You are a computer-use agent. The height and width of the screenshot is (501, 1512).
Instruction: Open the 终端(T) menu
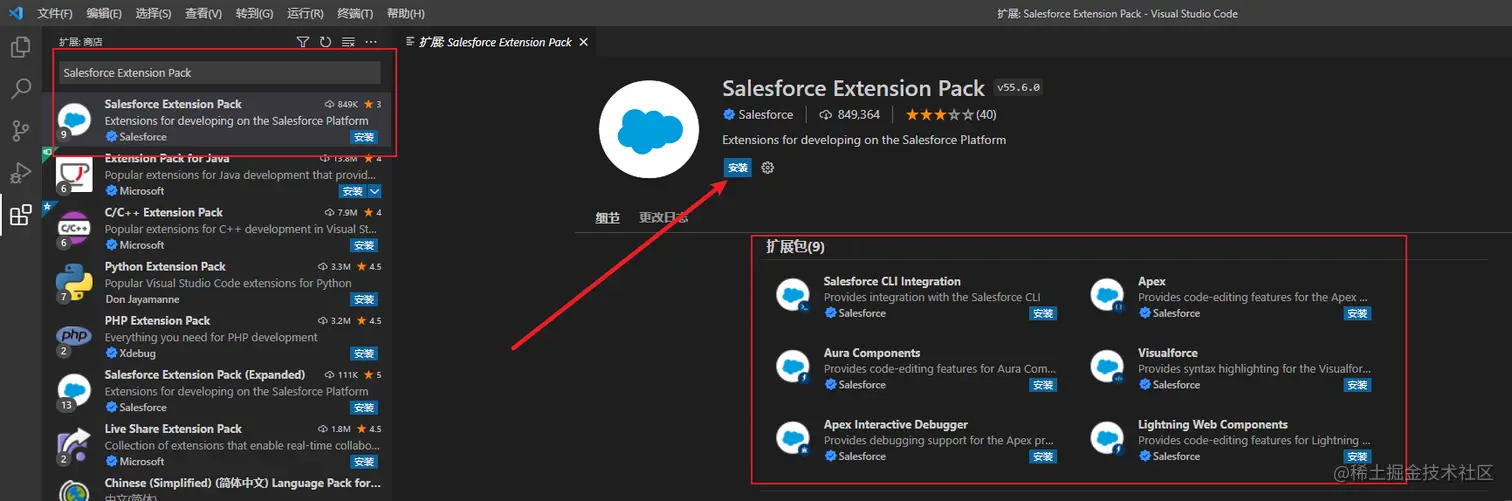pos(354,13)
